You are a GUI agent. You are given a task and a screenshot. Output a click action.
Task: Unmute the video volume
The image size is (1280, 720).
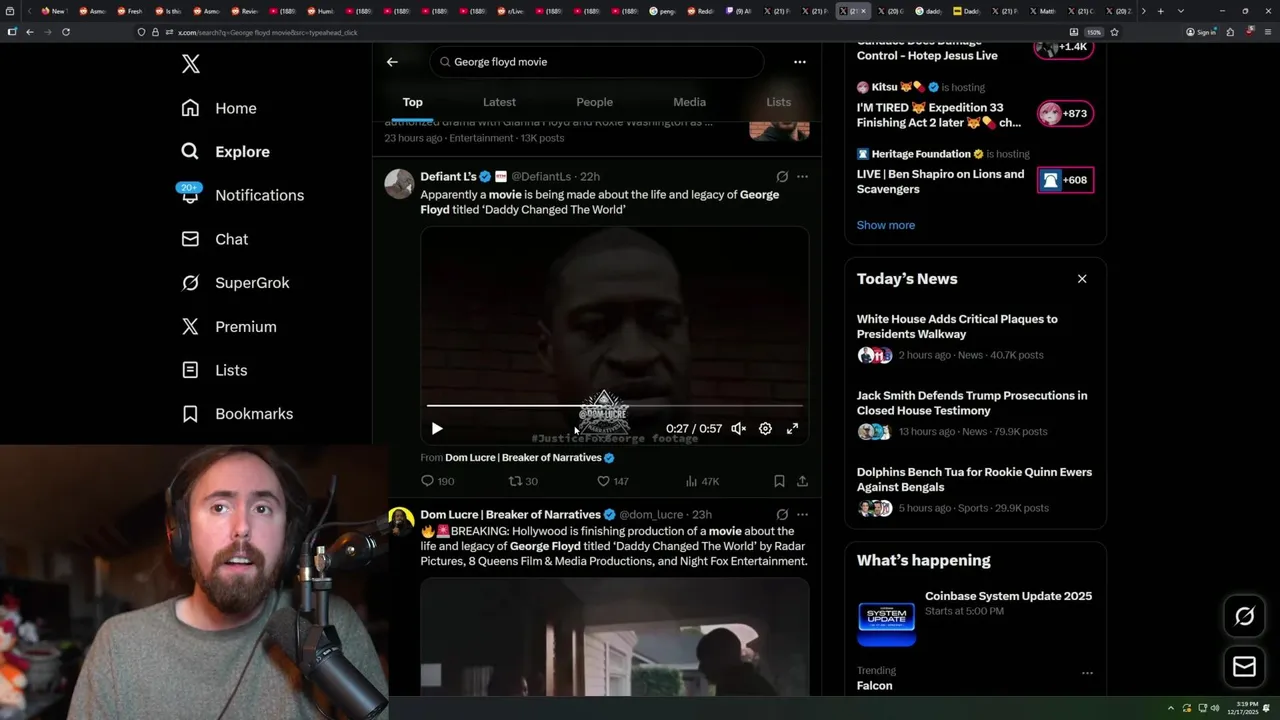738,429
